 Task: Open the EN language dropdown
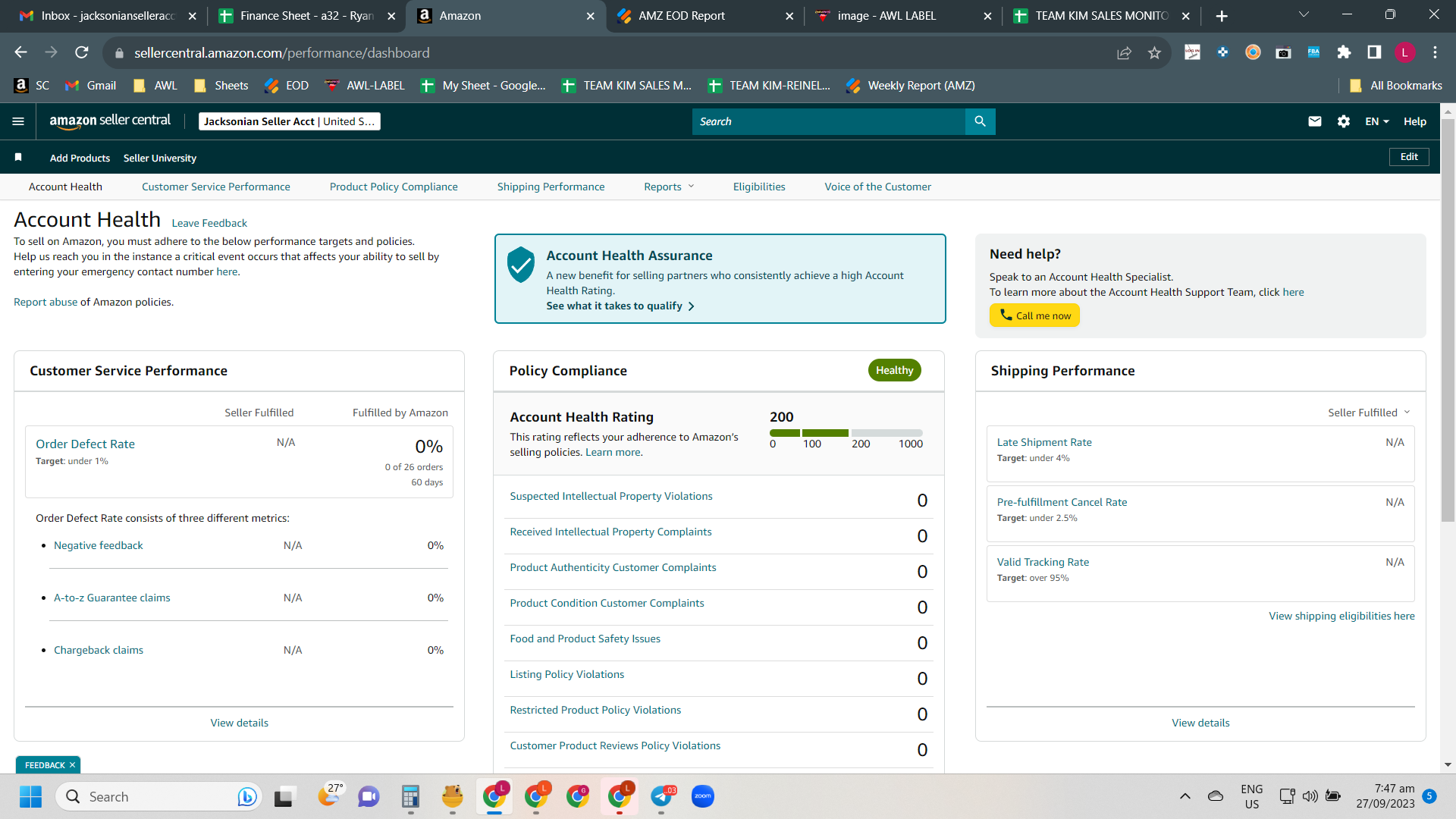point(1377,121)
